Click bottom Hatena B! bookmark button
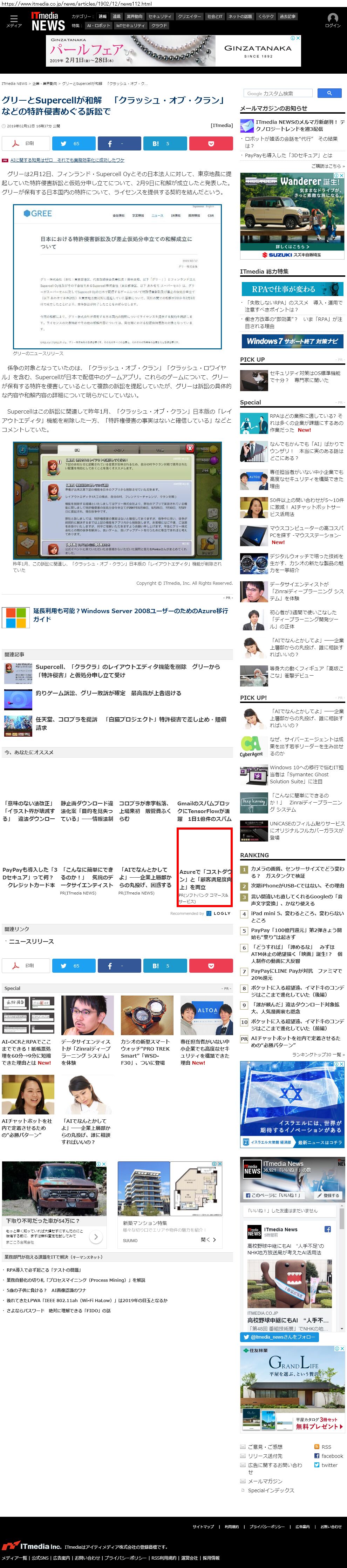This screenshot has width=347, height=1568. [165, 965]
